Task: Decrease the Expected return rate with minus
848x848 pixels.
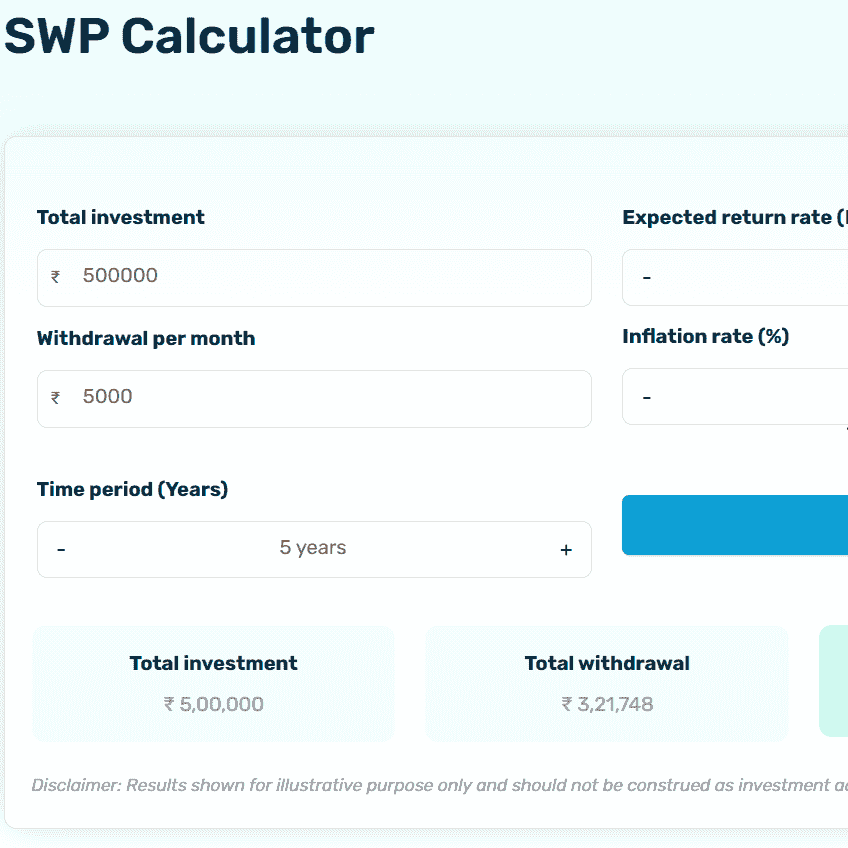Action: point(647,276)
